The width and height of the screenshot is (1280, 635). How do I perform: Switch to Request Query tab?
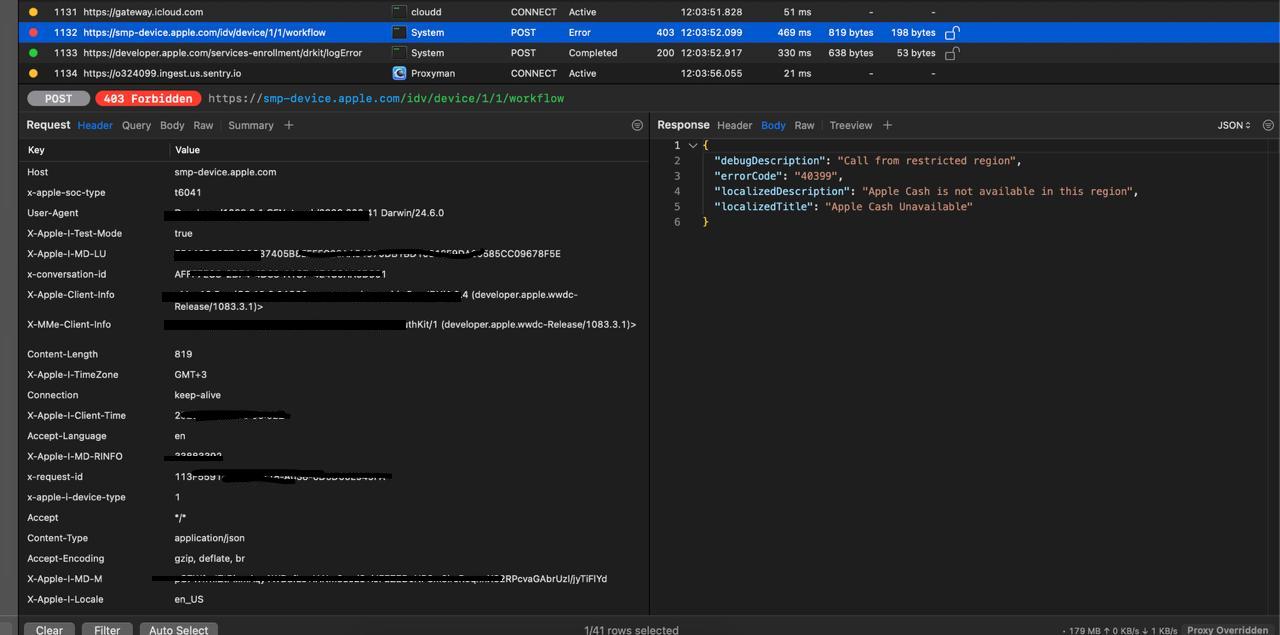(136, 125)
